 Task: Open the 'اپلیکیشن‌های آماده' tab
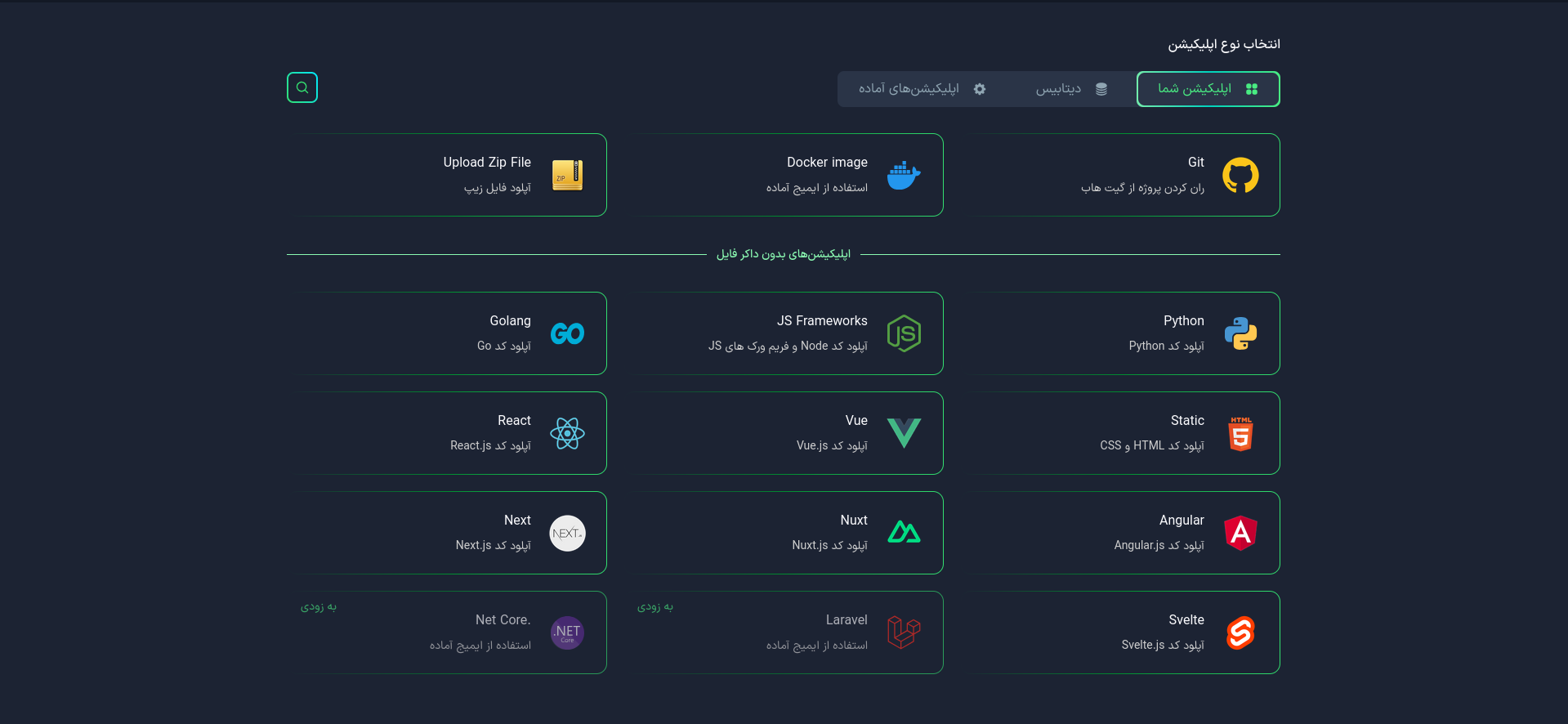pyautogui.click(x=922, y=89)
